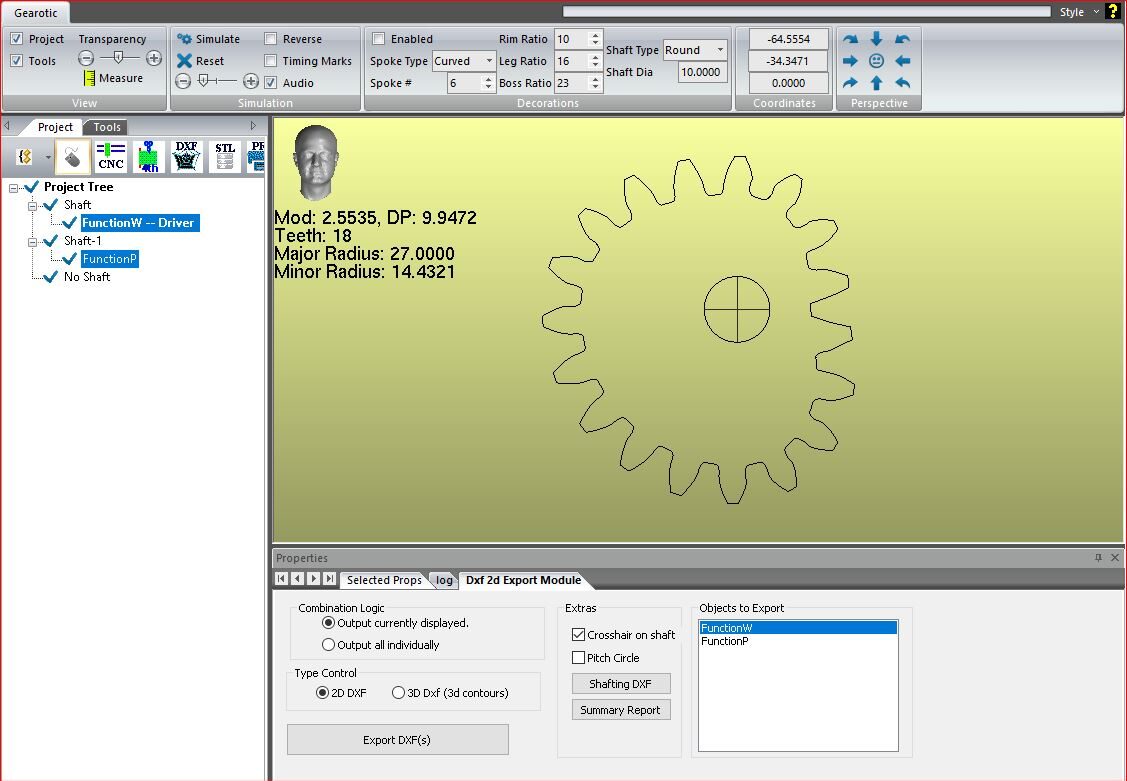
Task: Select the 2D DXF radio button
Action: pyautogui.click(x=323, y=693)
